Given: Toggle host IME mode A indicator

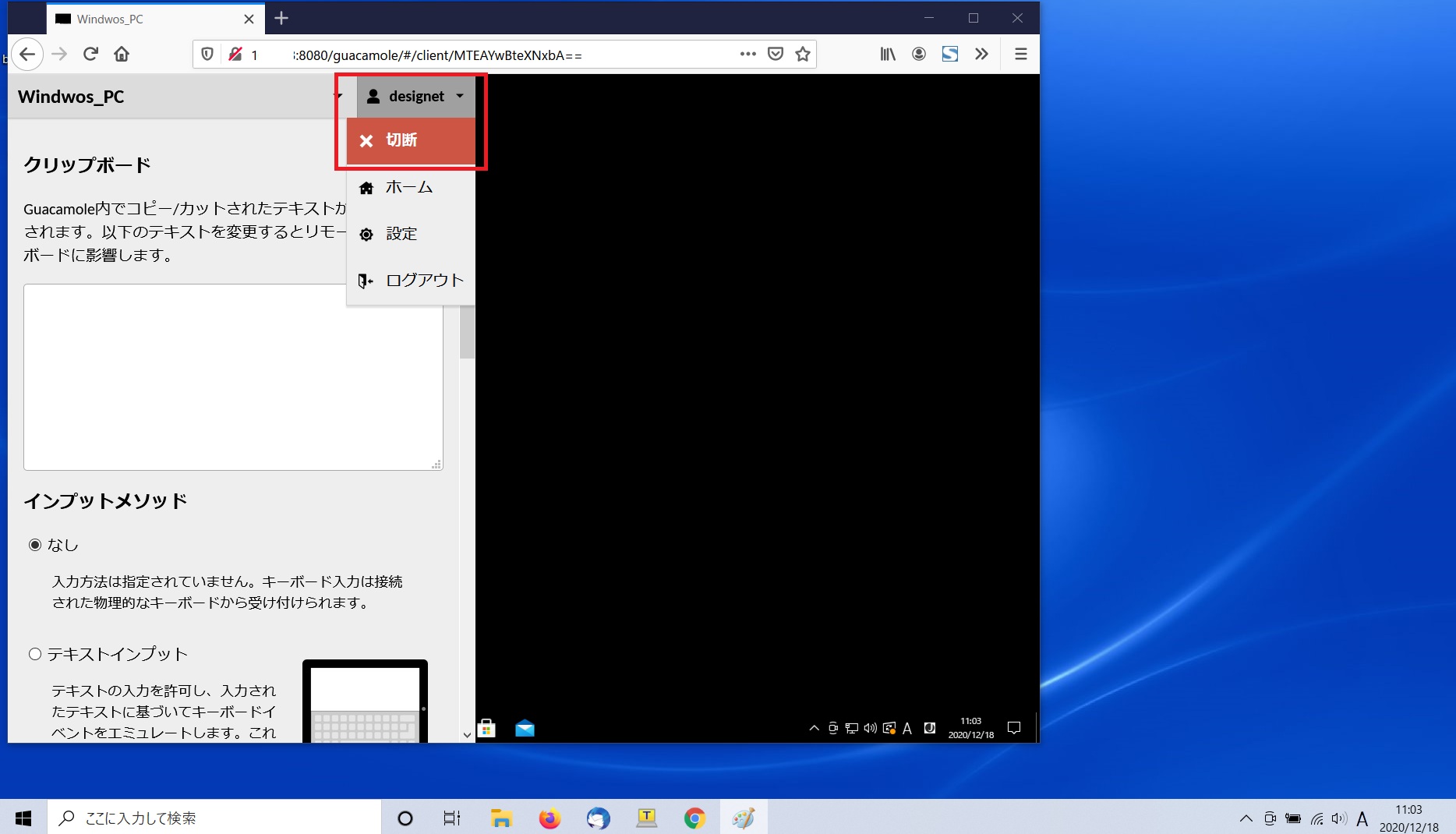Looking at the screenshot, I should [1362, 818].
